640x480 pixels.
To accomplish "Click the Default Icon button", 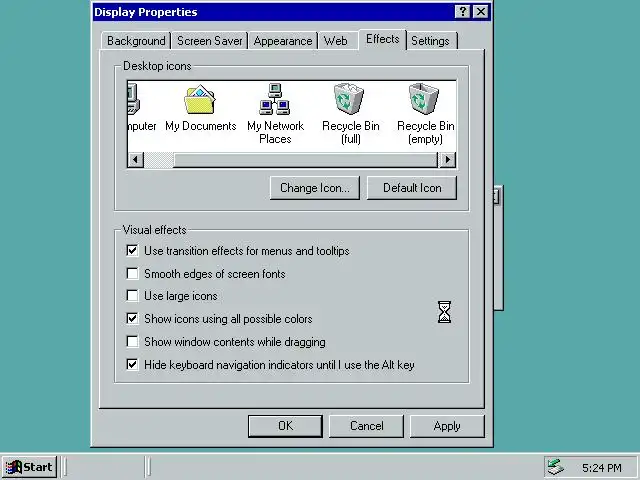I will tap(412, 188).
